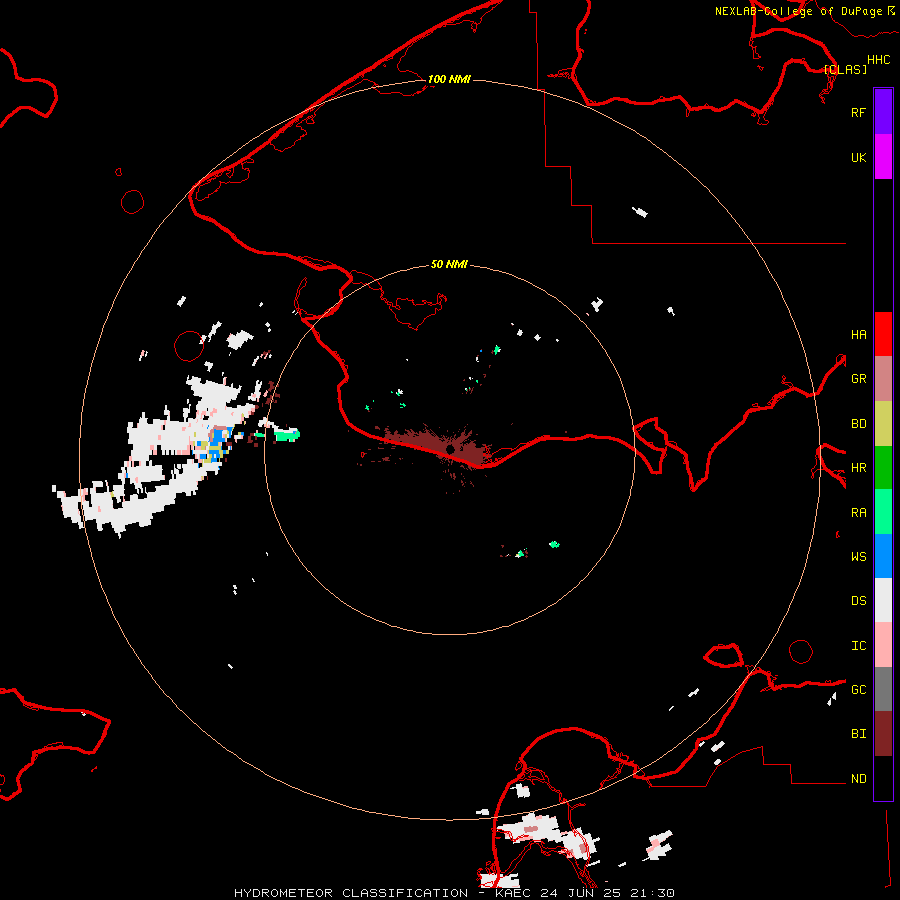Click the UK magenta legend swatch
This screenshot has height=900, width=900.
click(883, 157)
